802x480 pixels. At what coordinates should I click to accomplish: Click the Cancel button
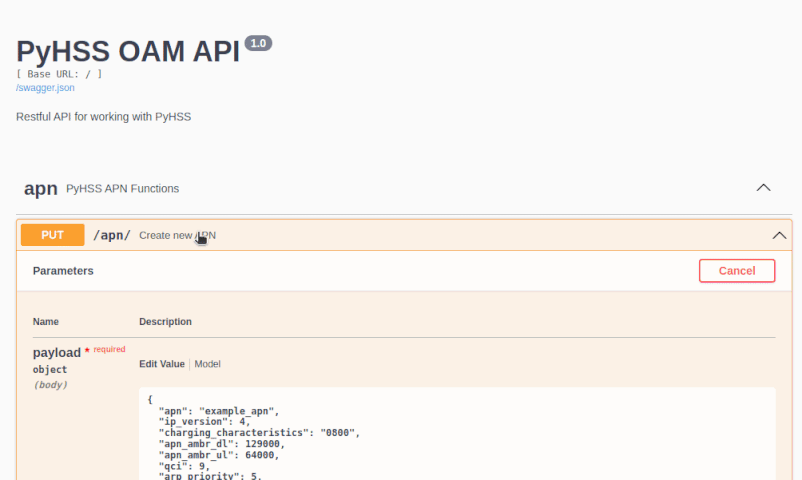(x=737, y=271)
